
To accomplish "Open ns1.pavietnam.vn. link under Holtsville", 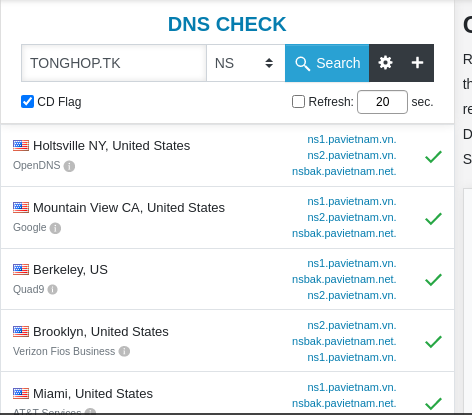I will (352, 139).
